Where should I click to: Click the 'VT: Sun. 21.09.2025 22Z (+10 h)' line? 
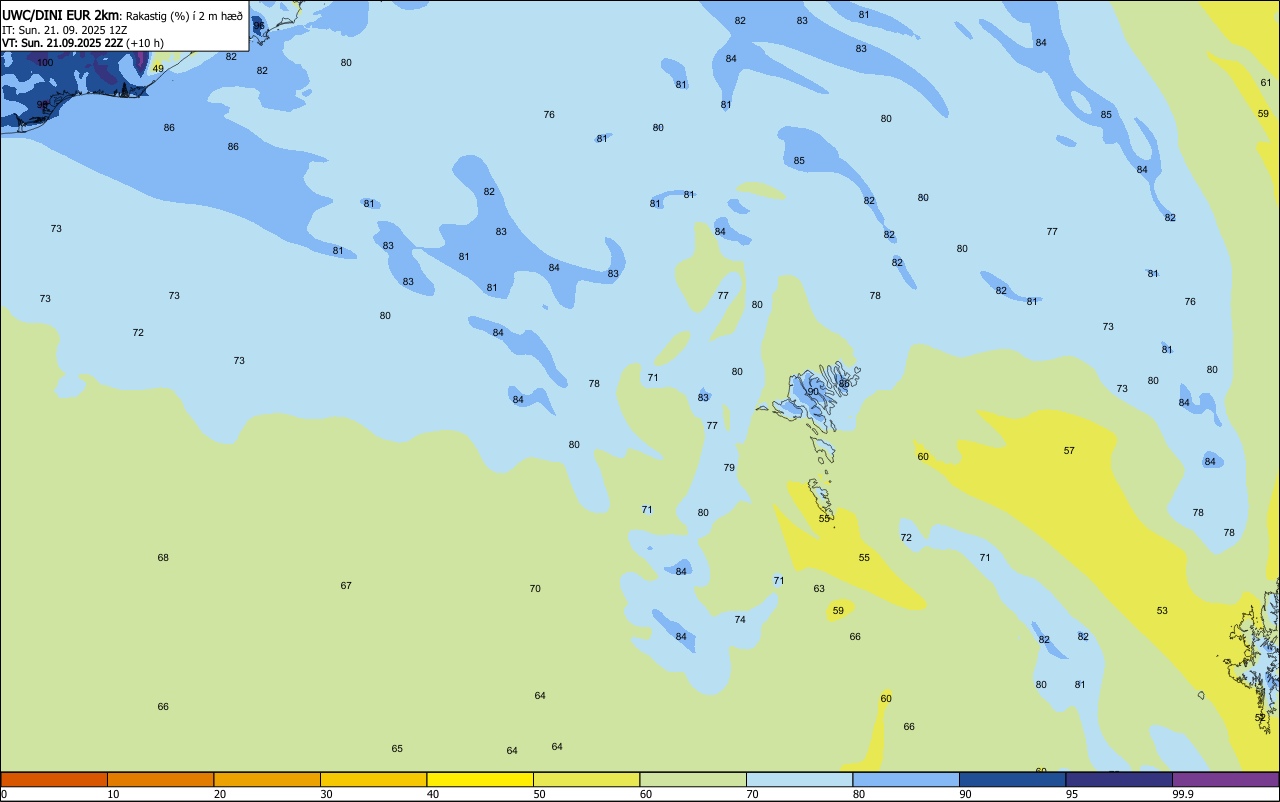(82, 43)
